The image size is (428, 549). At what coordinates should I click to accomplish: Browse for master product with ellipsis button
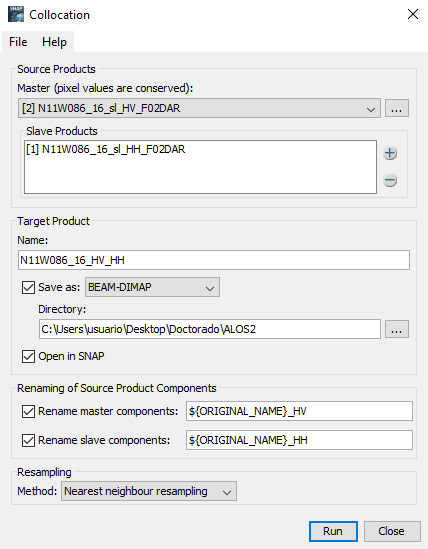[396, 108]
